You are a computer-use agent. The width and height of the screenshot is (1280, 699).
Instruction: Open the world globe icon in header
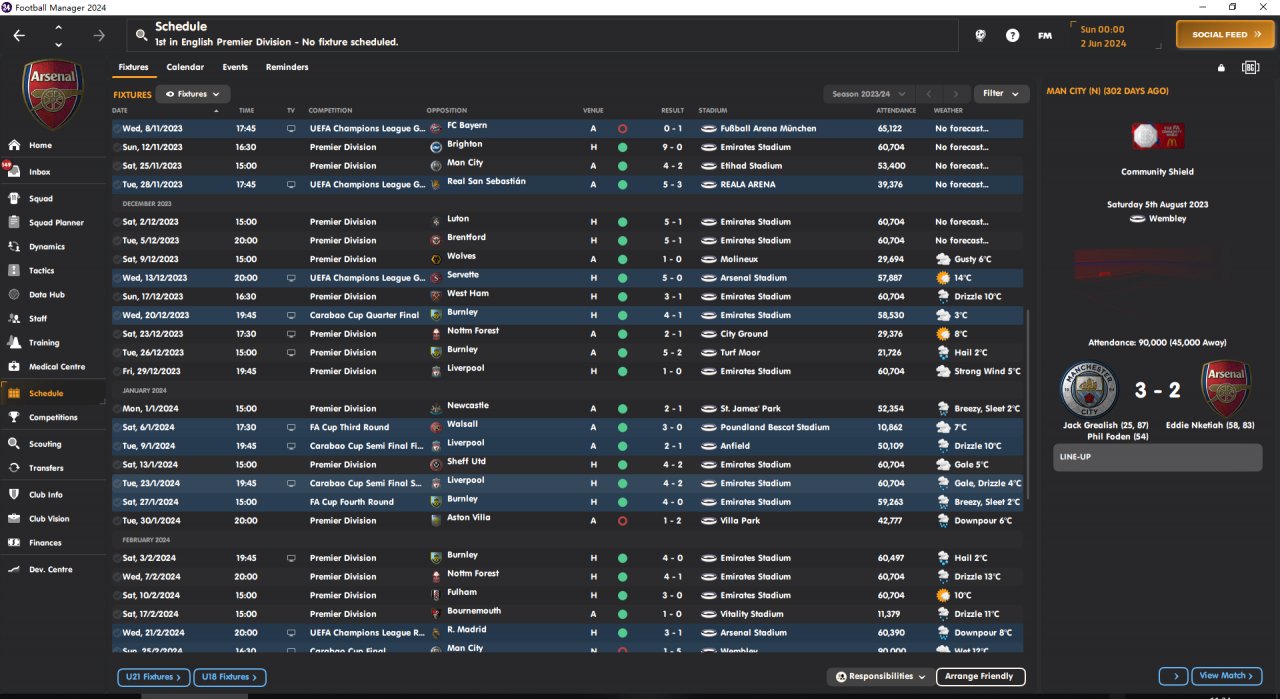(981, 35)
